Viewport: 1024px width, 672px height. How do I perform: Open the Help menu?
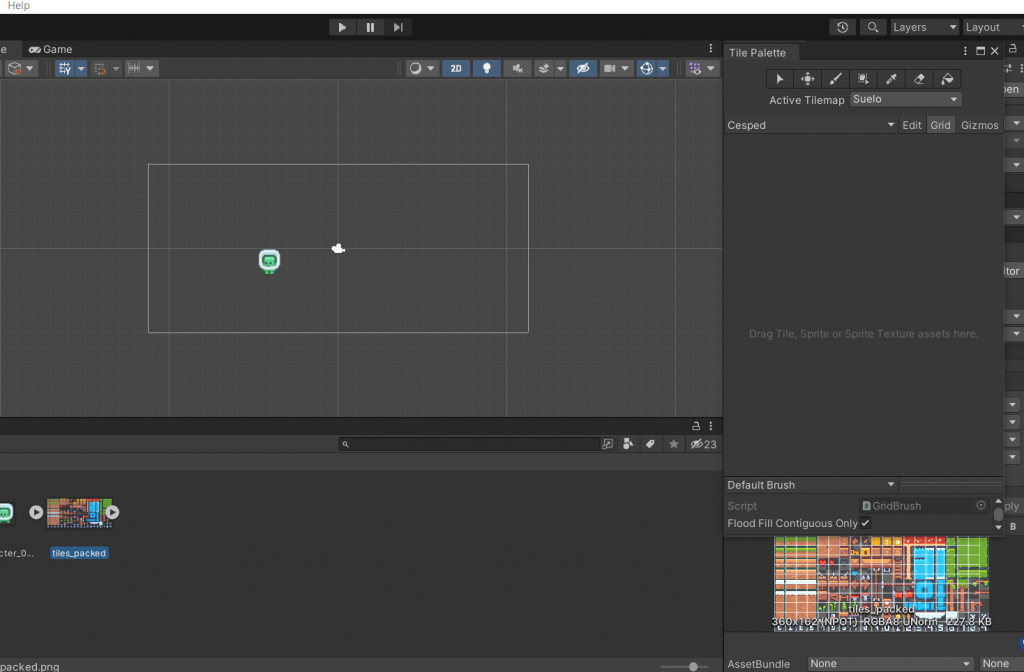pyautogui.click(x=17, y=6)
